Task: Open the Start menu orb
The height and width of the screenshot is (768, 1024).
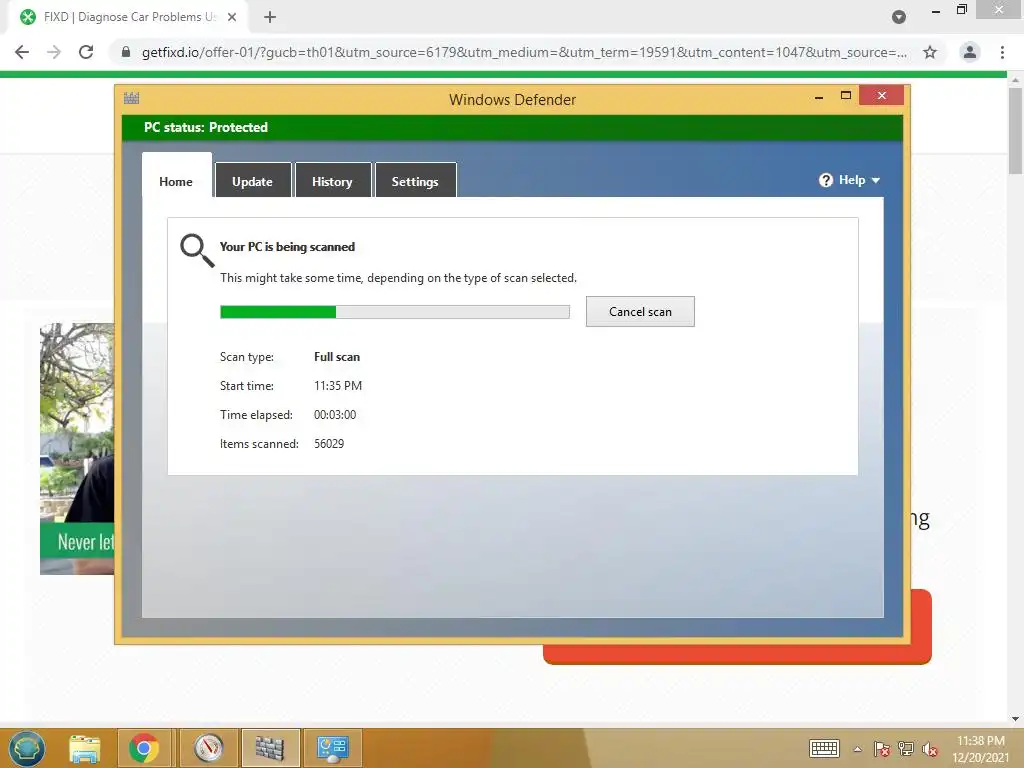Action: coord(27,748)
